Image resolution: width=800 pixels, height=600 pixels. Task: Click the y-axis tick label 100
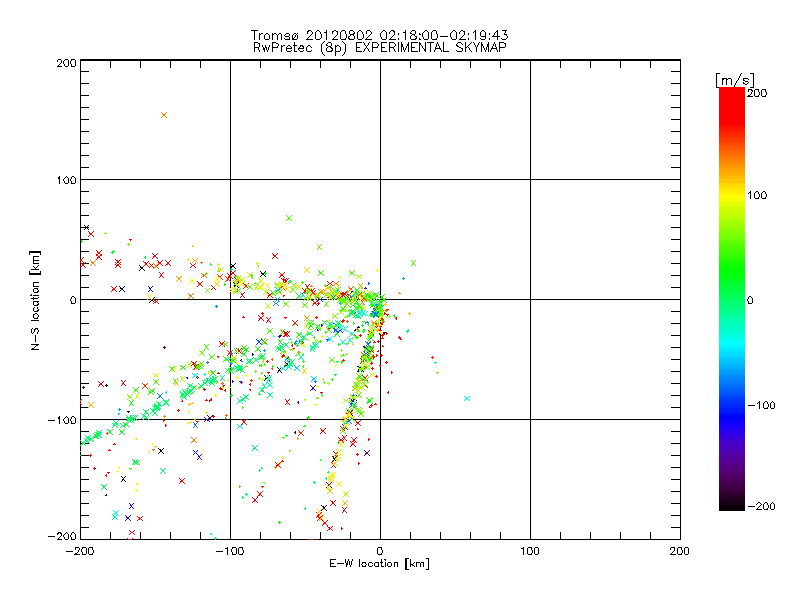click(66, 180)
